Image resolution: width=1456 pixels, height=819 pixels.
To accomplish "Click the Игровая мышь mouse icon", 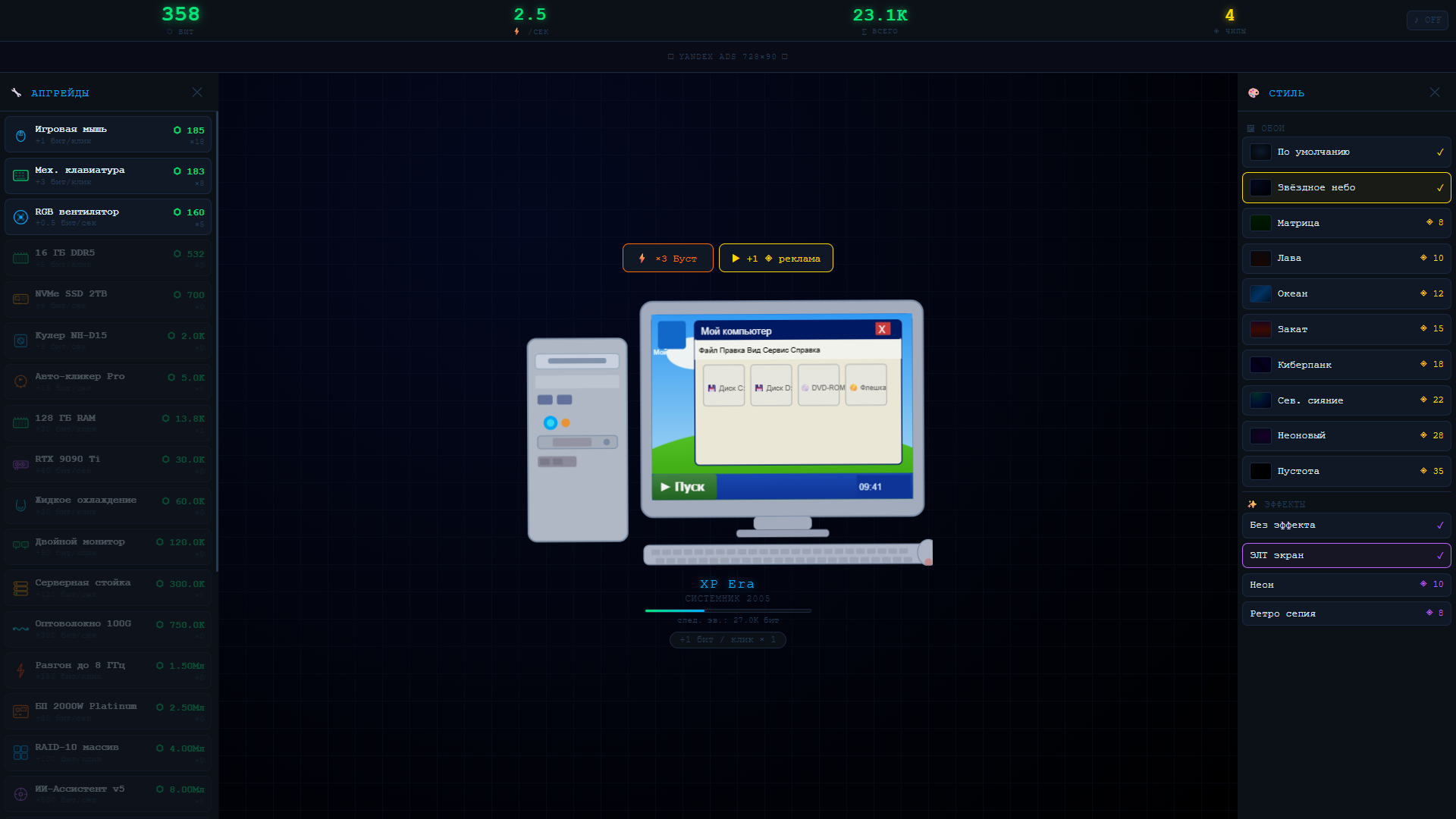I will click(20, 136).
